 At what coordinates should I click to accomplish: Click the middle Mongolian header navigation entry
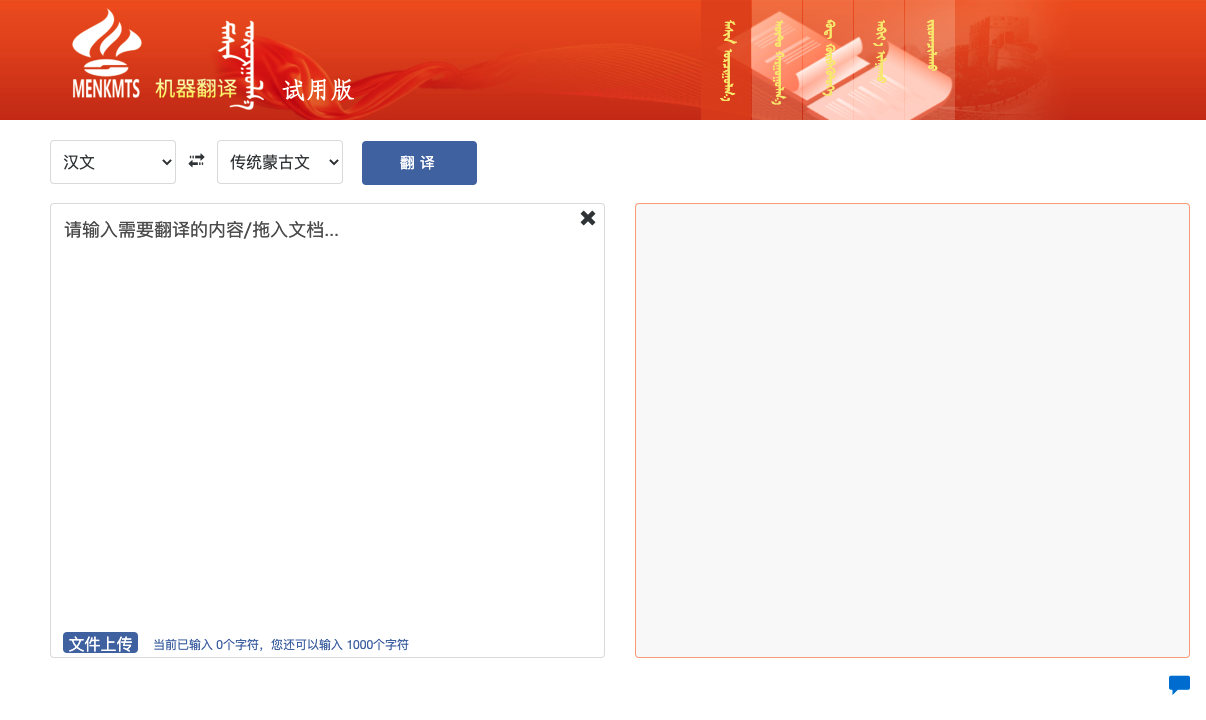click(828, 58)
